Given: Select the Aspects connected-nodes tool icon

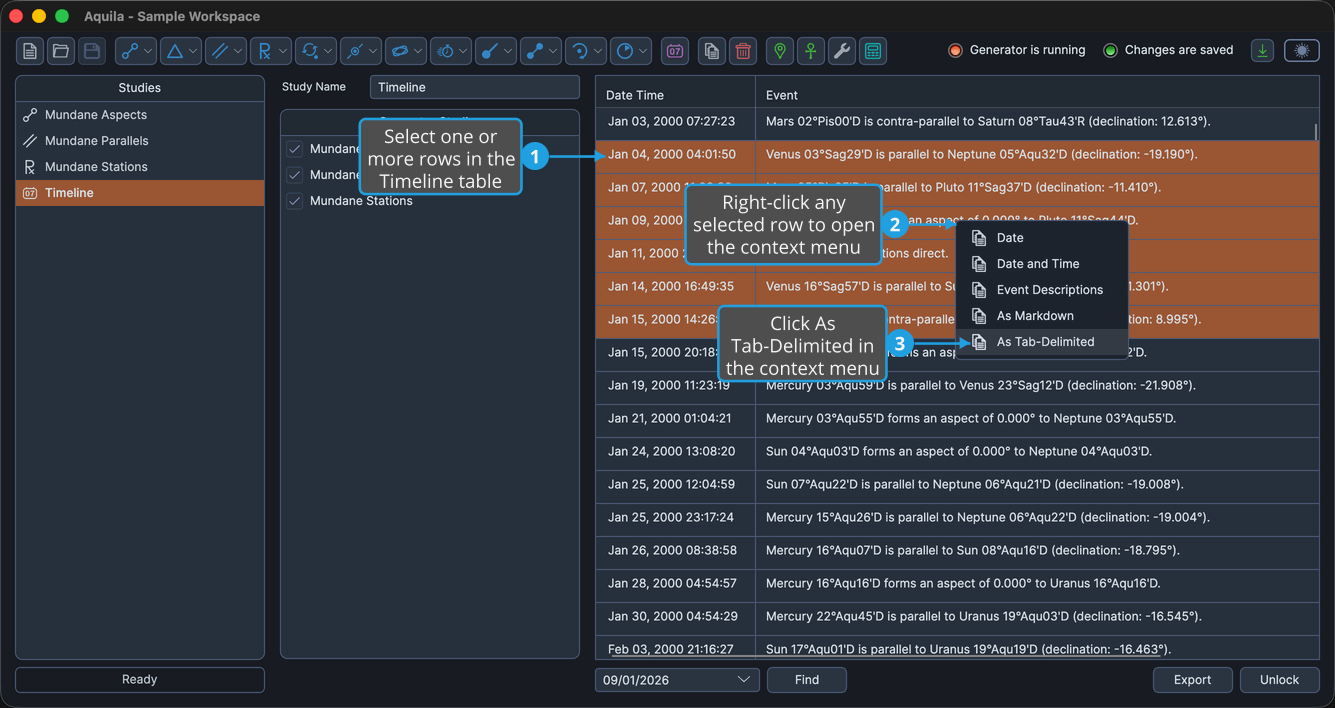Looking at the screenshot, I should [x=130, y=51].
